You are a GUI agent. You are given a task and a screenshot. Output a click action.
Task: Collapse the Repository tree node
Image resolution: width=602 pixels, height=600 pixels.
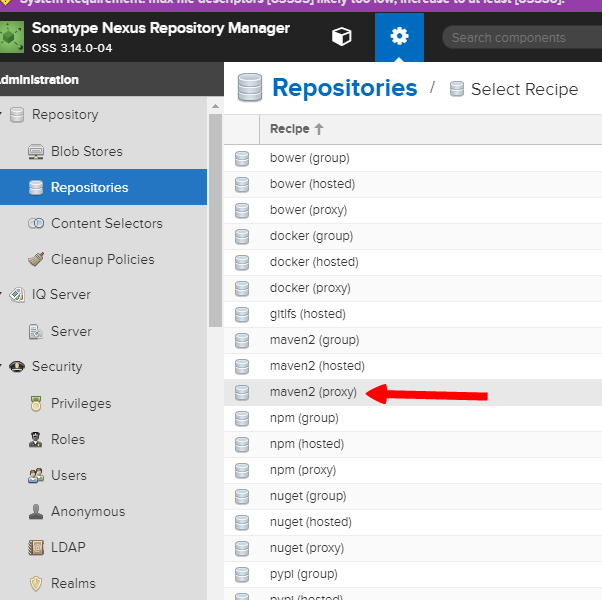[1, 114]
